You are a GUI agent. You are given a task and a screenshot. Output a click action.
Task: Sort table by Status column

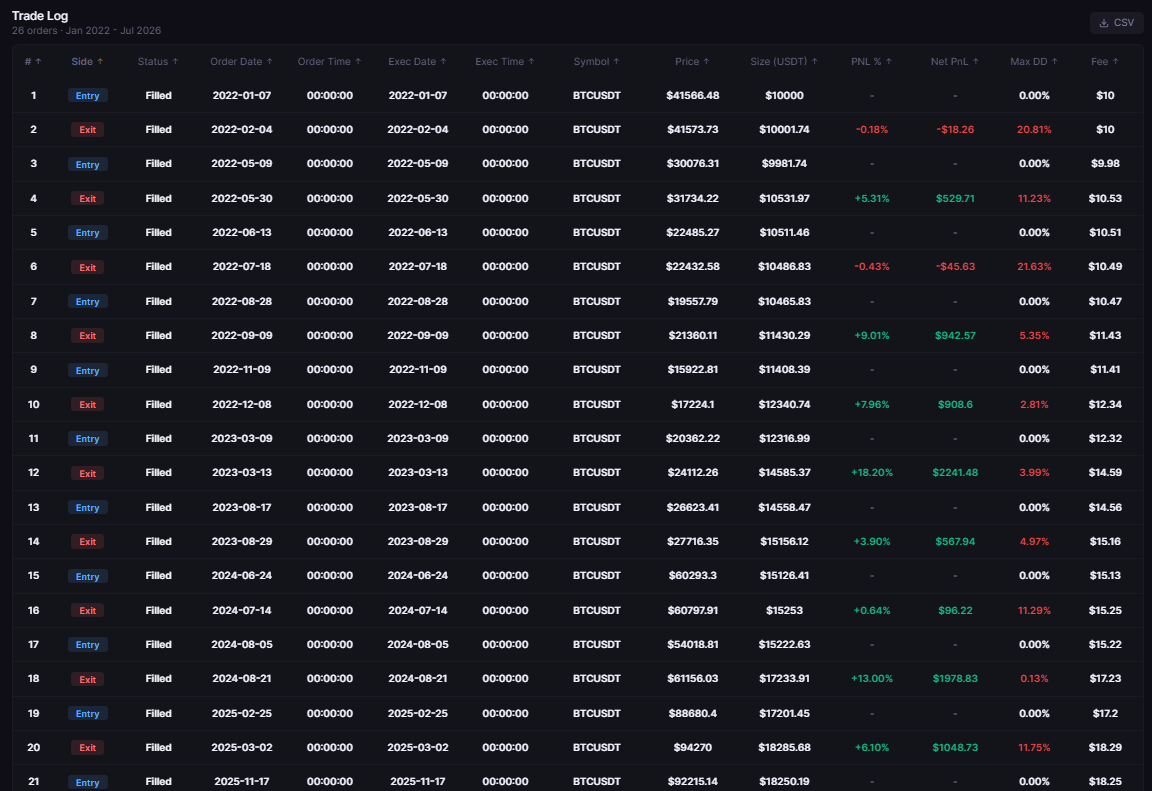(158, 62)
